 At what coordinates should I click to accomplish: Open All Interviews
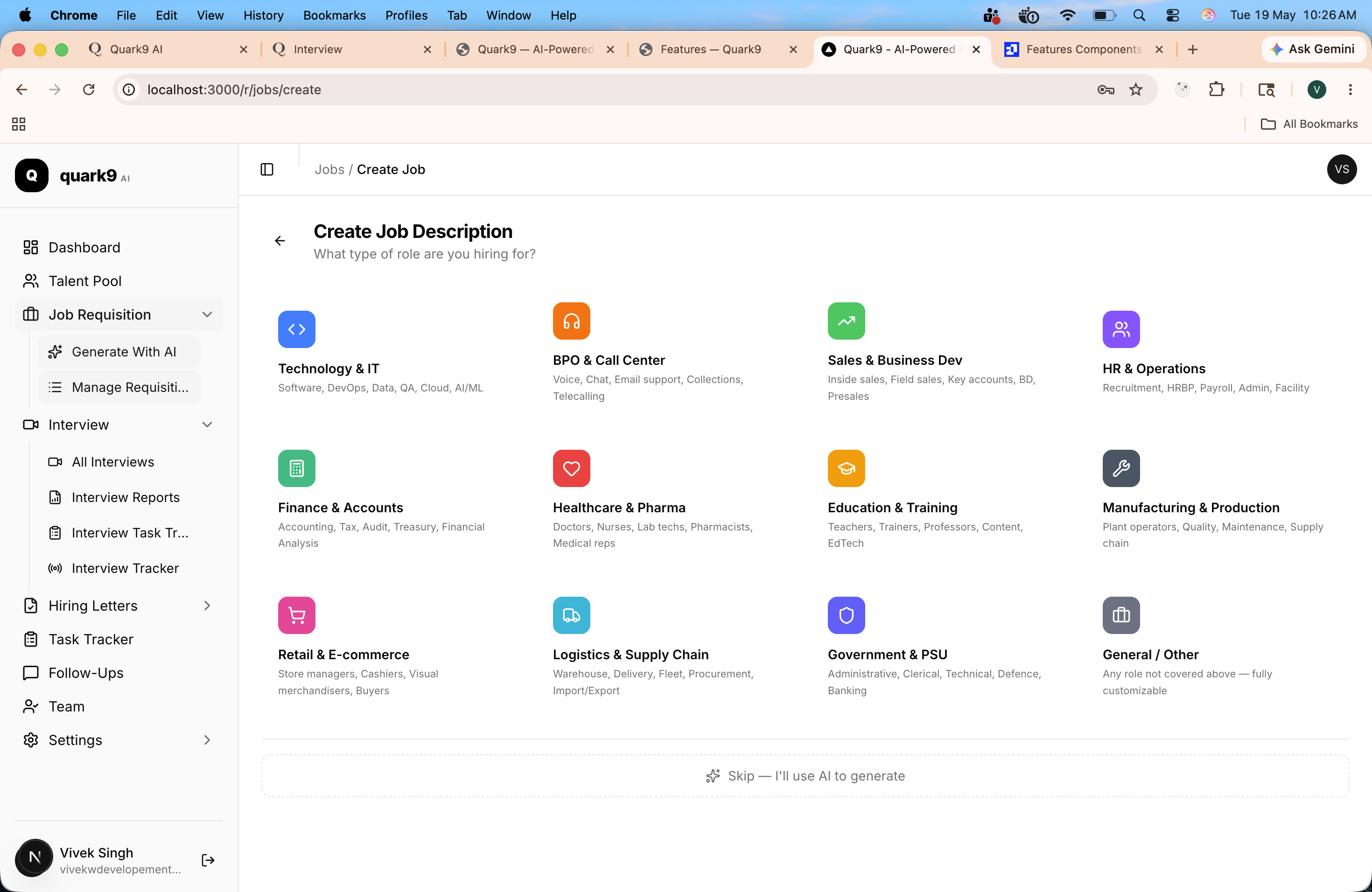pos(119,461)
